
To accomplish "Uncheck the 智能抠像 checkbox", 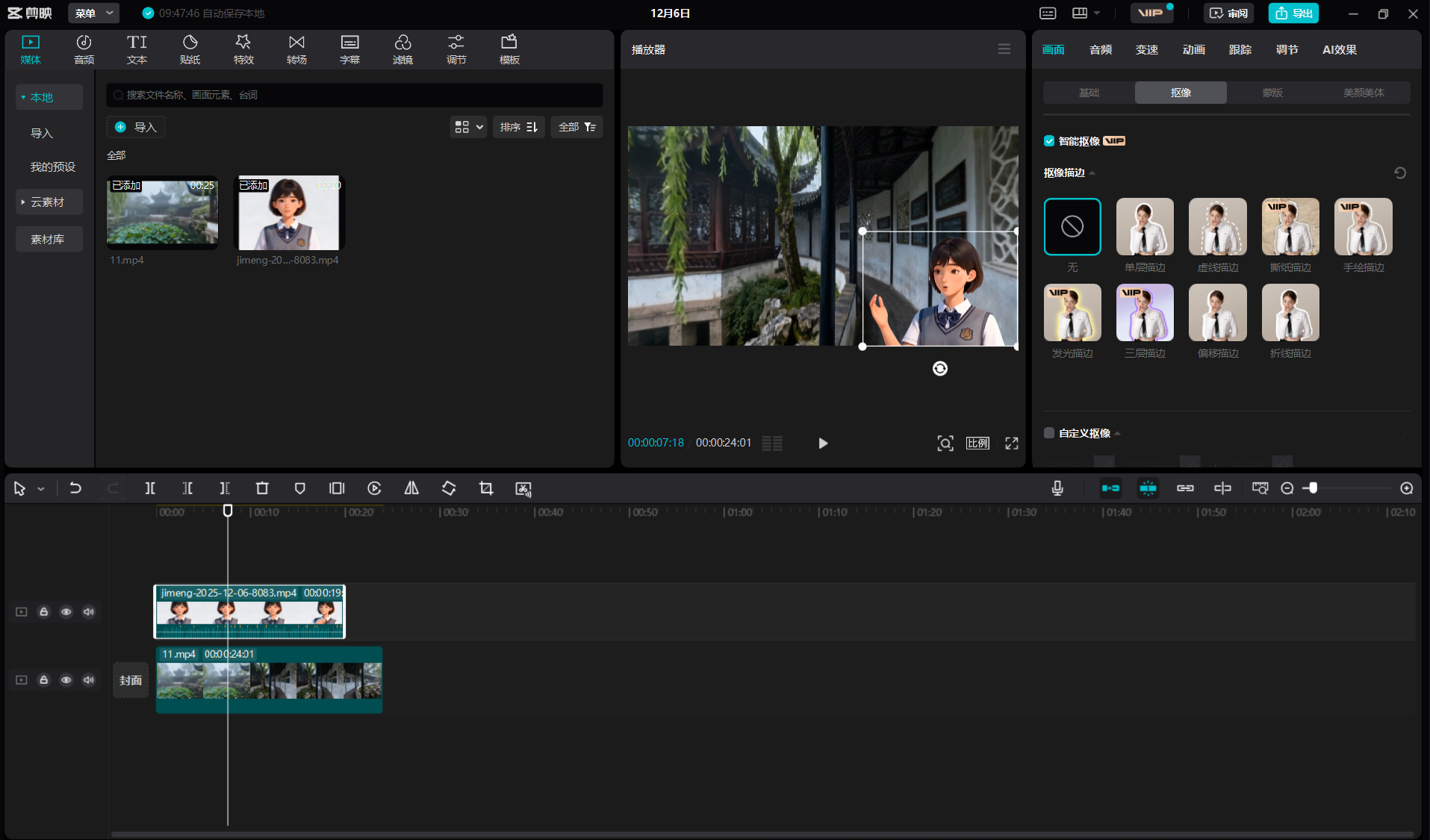I will click(1049, 141).
